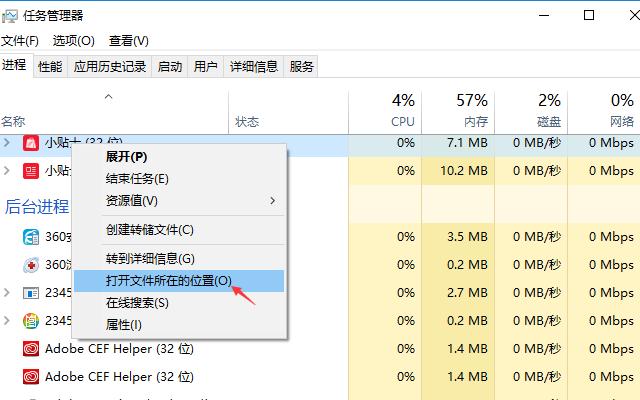Screen dimensions: 640x400
Task: Select 结束任务(E) in the context menu
Action: click(x=137, y=178)
